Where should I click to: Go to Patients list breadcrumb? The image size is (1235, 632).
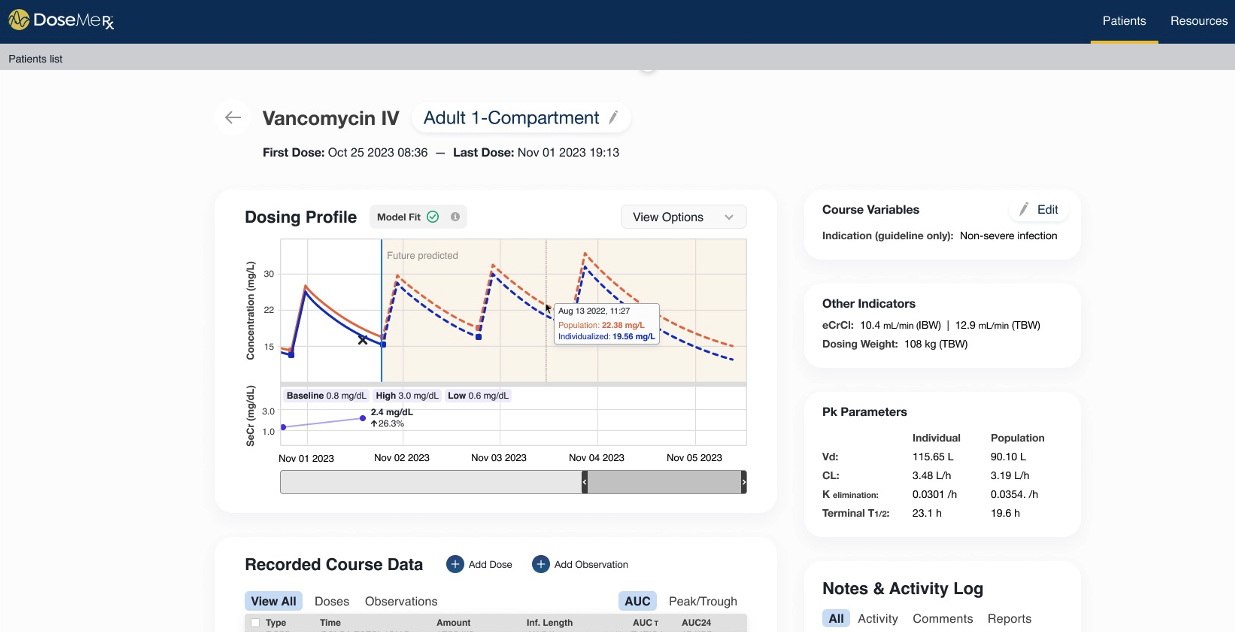[36, 59]
